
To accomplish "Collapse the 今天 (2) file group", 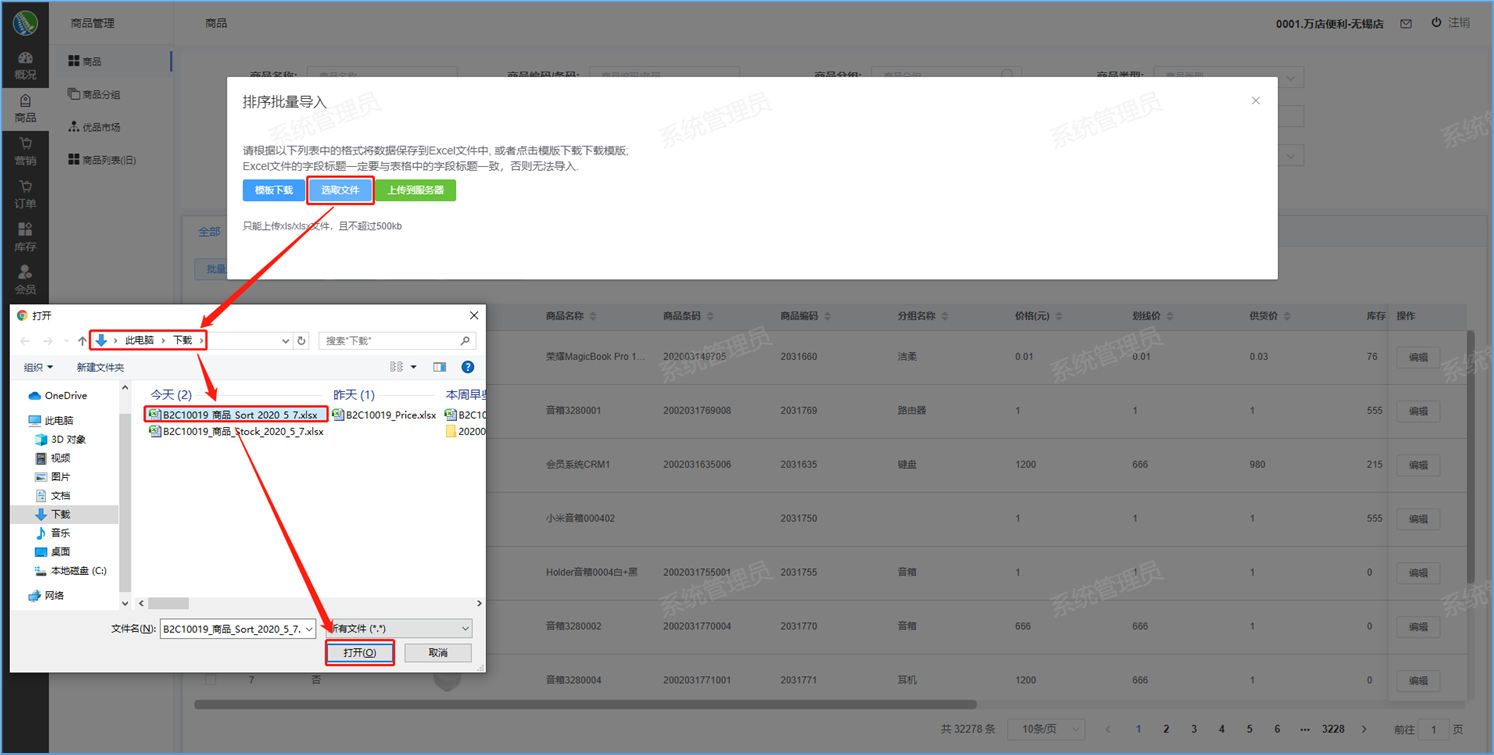I will (171, 395).
